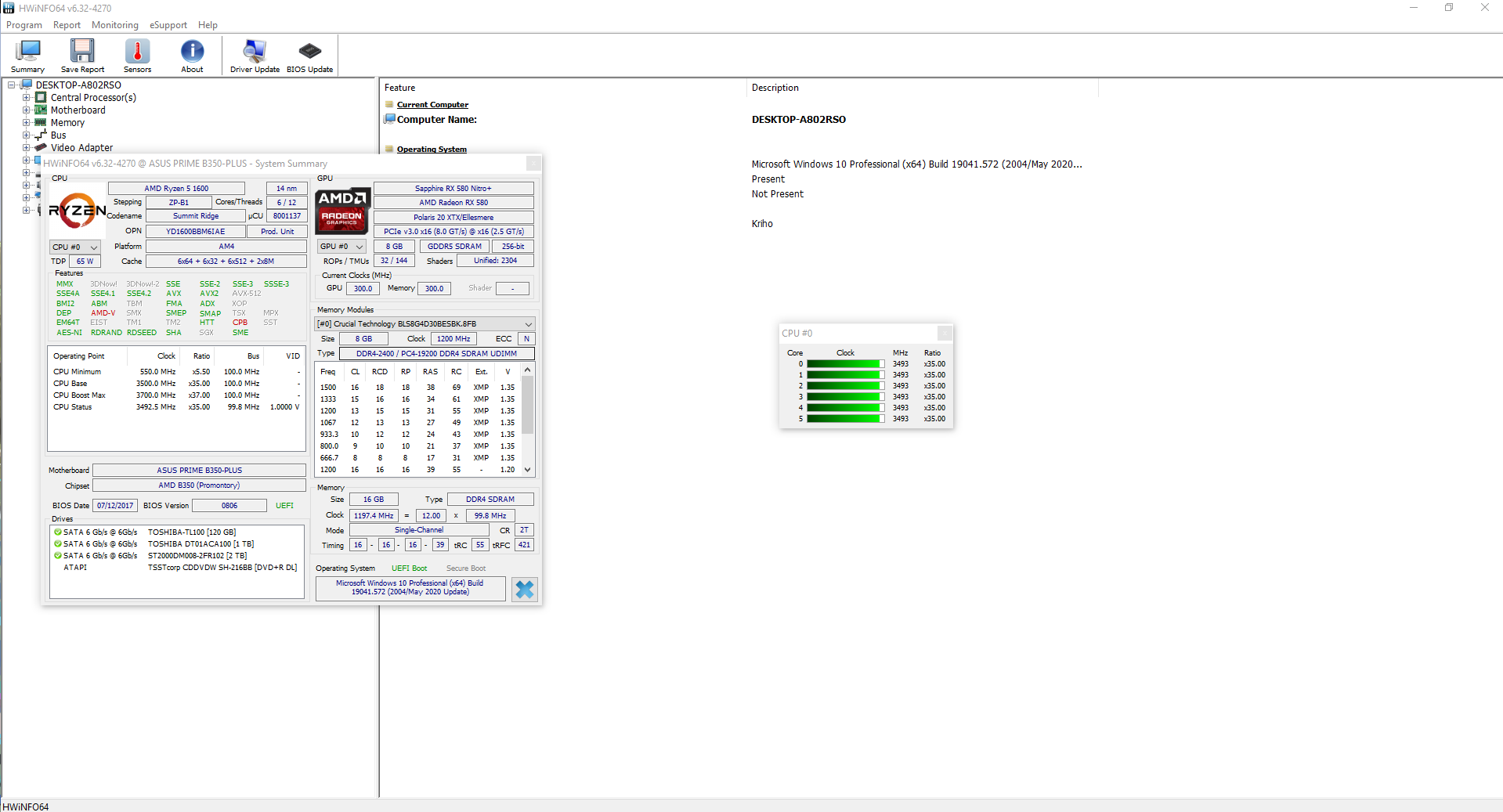Open the Crucial Technology memory module dropdown

[x=425, y=324]
